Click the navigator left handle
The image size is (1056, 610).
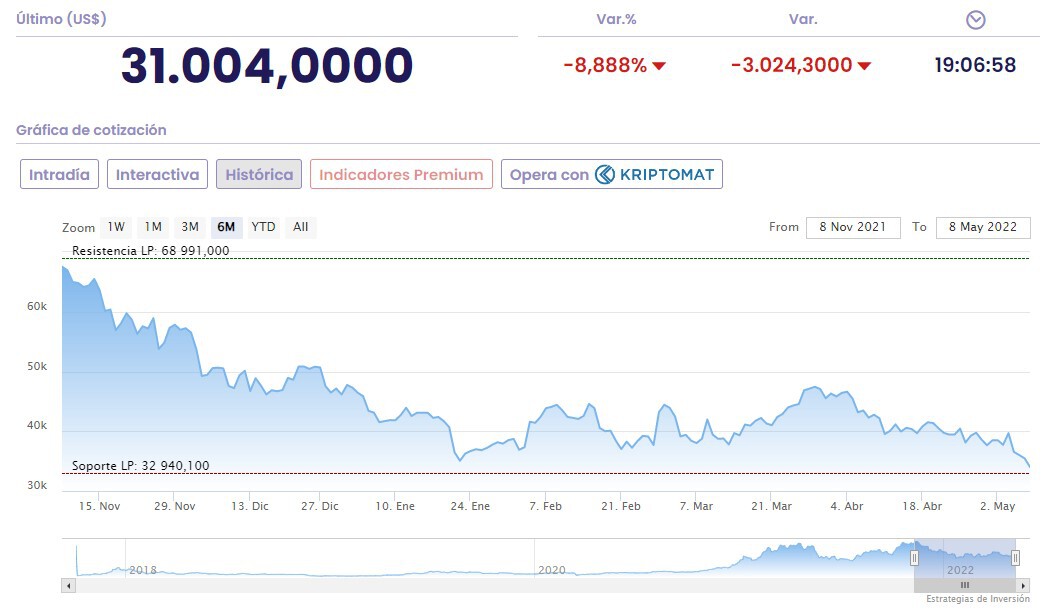914,557
